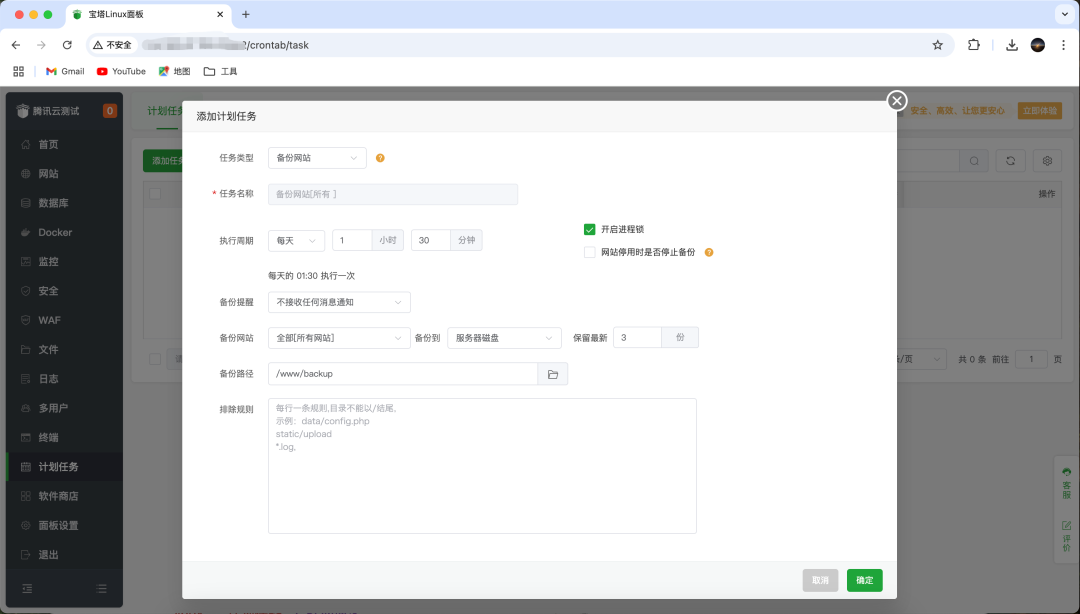The height and width of the screenshot is (614, 1080).
Task: Click the refresh icon in task list toolbar
Action: [1011, 161]
